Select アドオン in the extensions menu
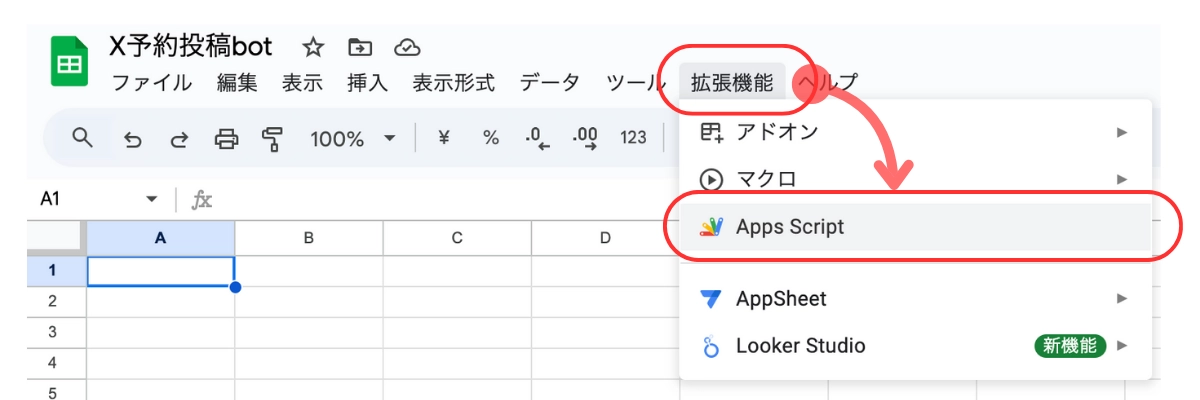 [915, 131]
